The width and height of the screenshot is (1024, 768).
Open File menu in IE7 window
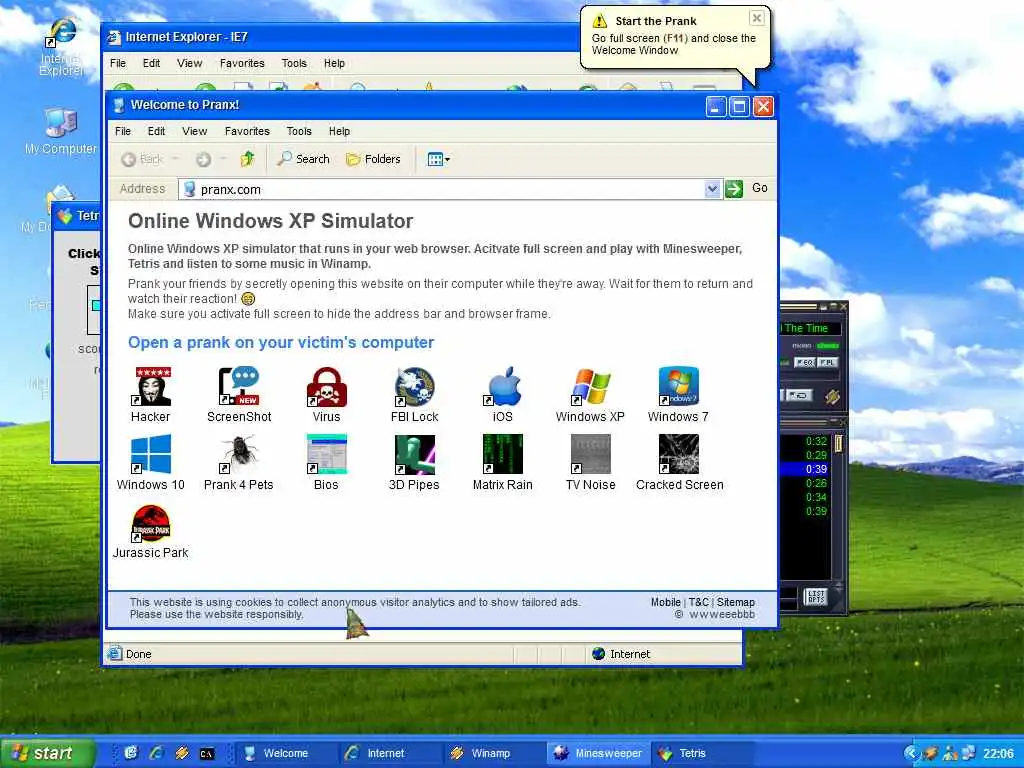click(x=118, y=63)
